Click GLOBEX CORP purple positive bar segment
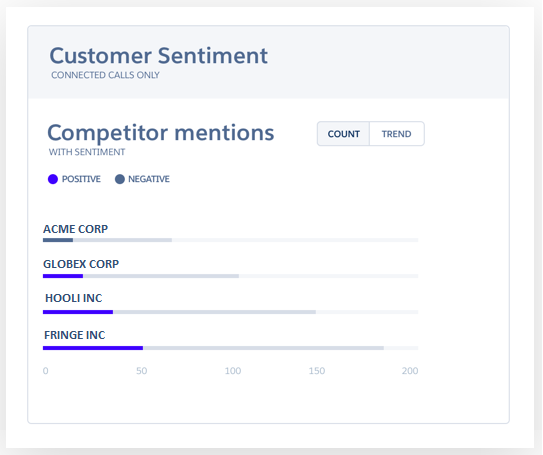The width and height of the screenshot is (543, 455). 63,276
